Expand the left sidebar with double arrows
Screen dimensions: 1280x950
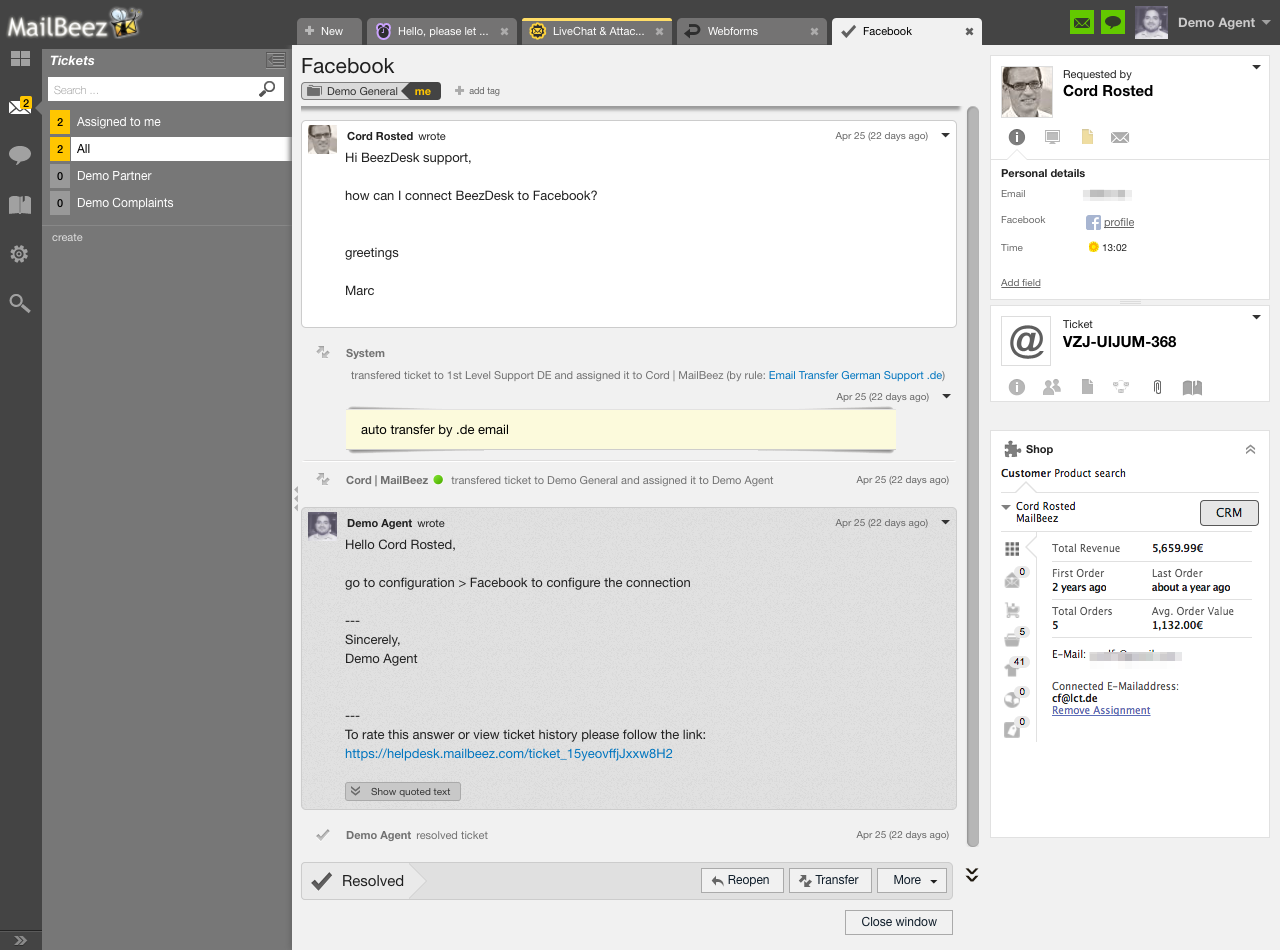click(x=20, y=940)
